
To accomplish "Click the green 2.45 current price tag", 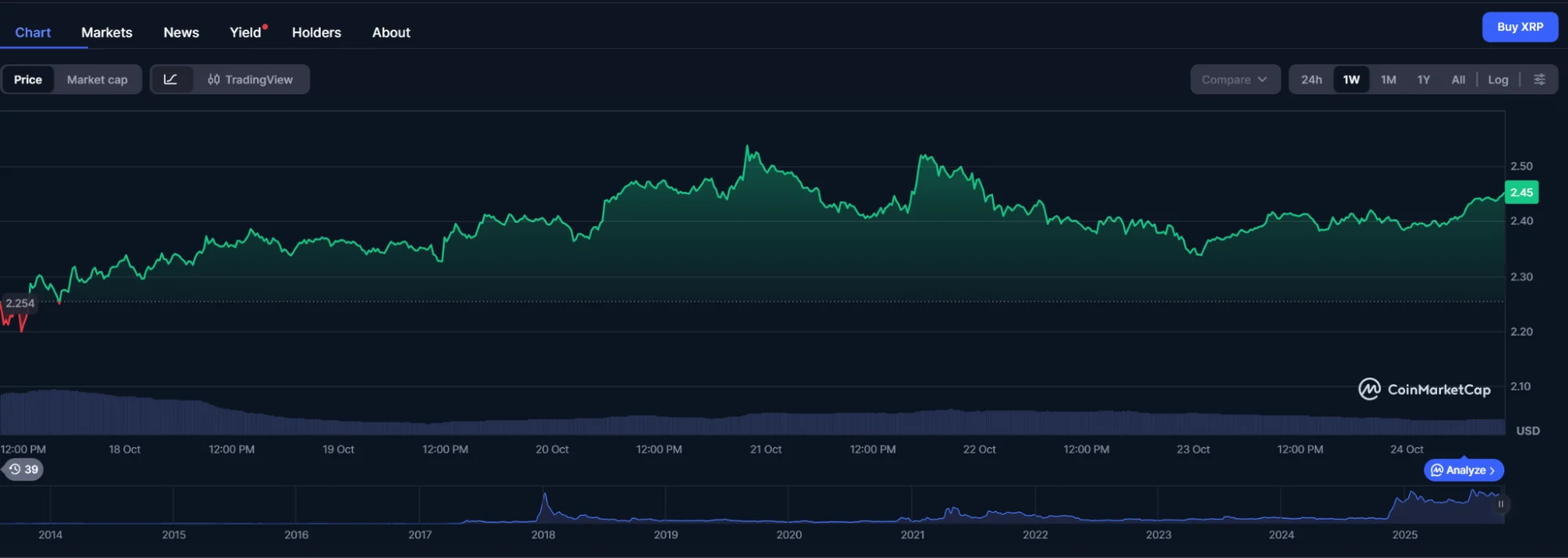I will point(1521,192).
